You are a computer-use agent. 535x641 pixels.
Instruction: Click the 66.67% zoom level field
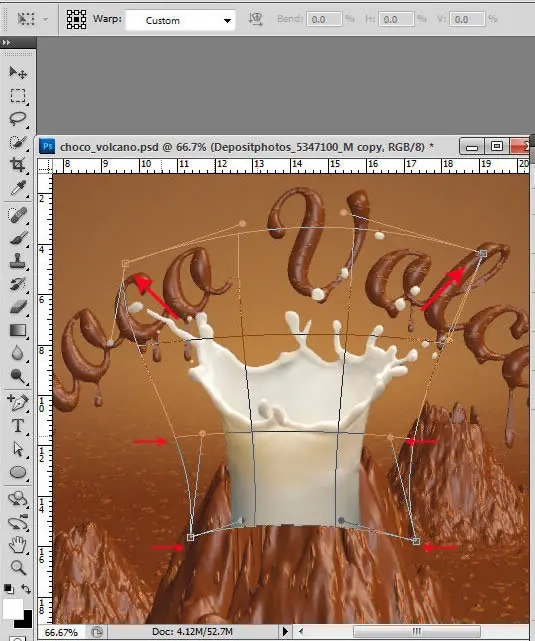[61, 632]
